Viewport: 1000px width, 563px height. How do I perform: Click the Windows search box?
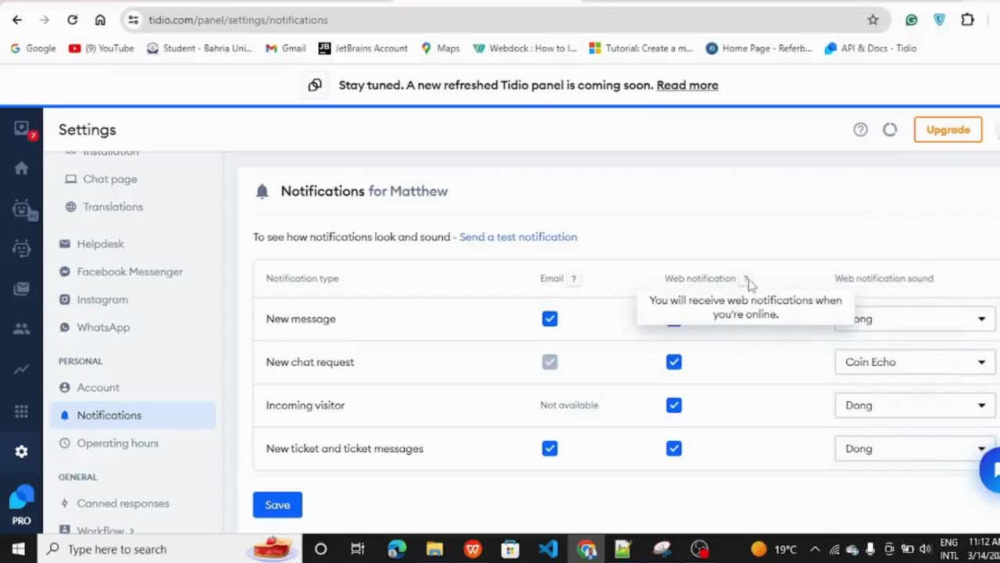click(x=170, y=549)
